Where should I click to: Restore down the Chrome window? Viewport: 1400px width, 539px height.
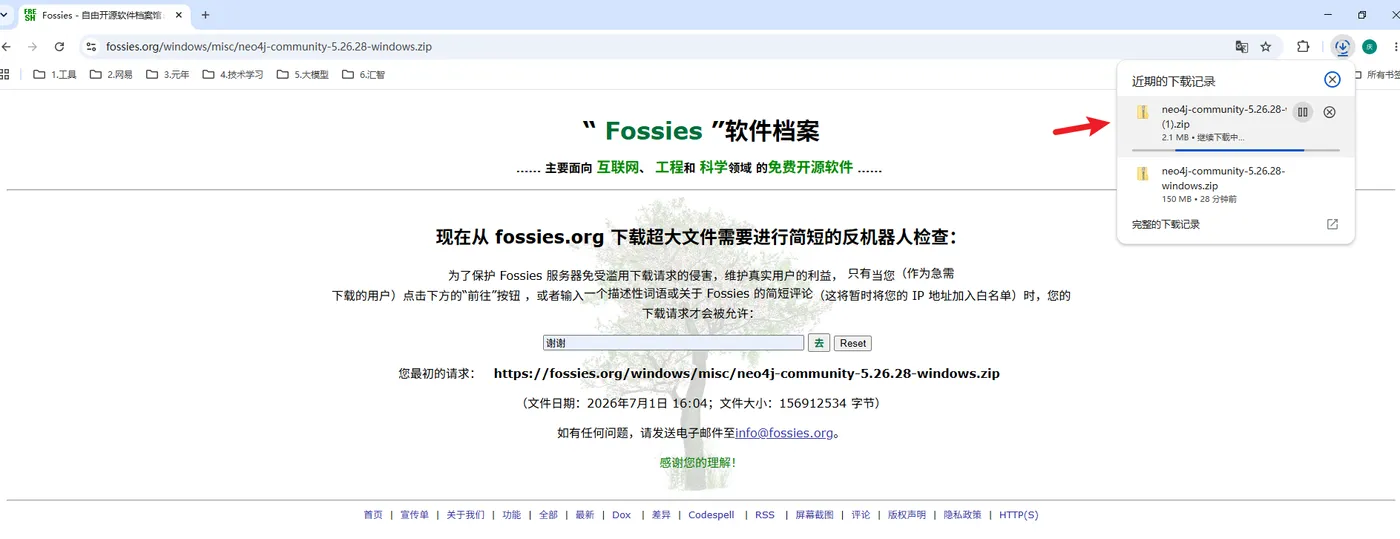click(x=1362, y=15)
